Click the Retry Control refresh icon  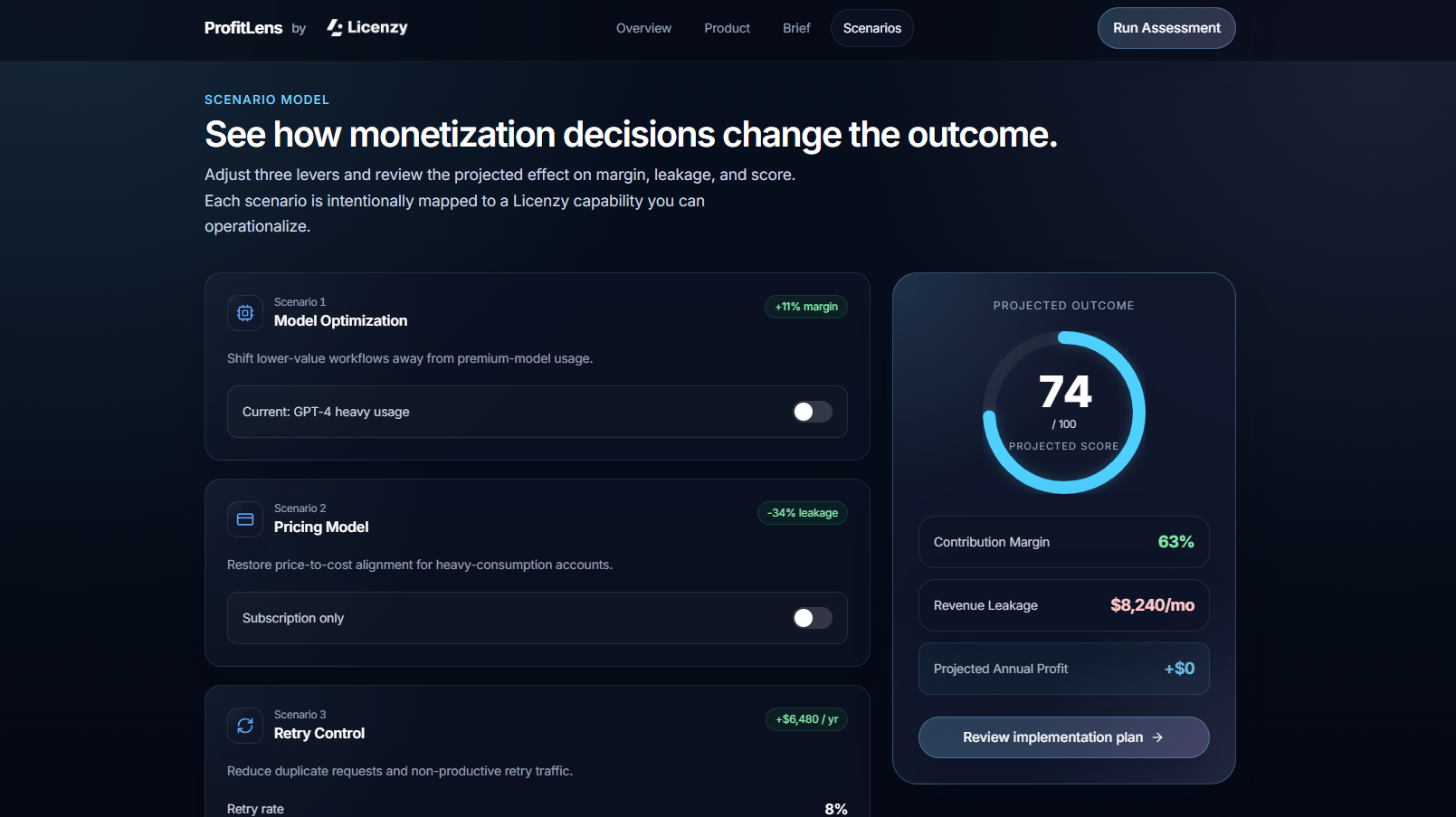(245, 726)
